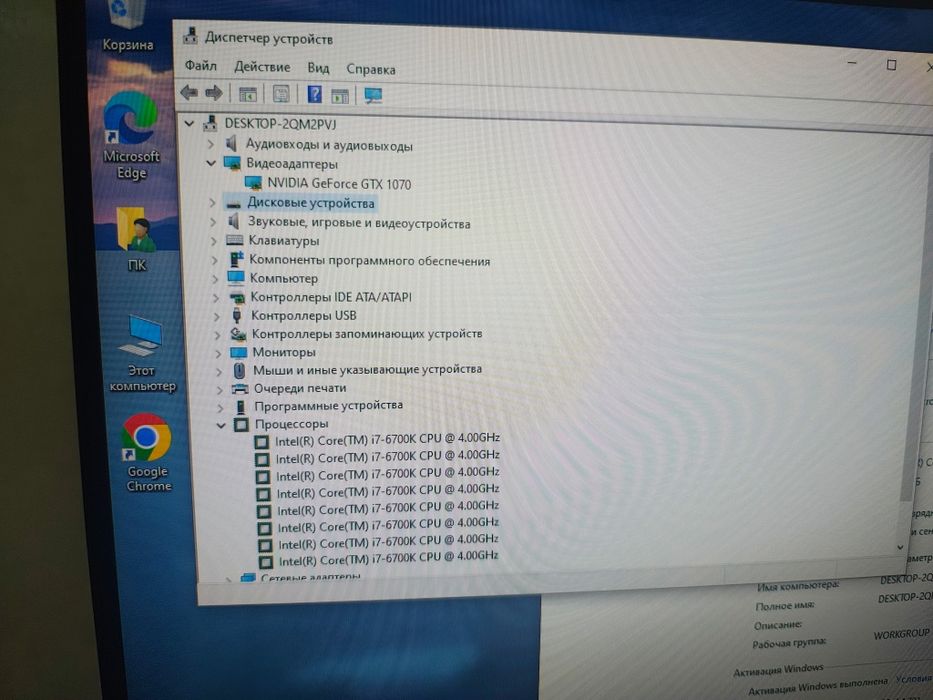Open the Корзина desktop icon
This screenshot has width=933, height=700.
point(127,24)
